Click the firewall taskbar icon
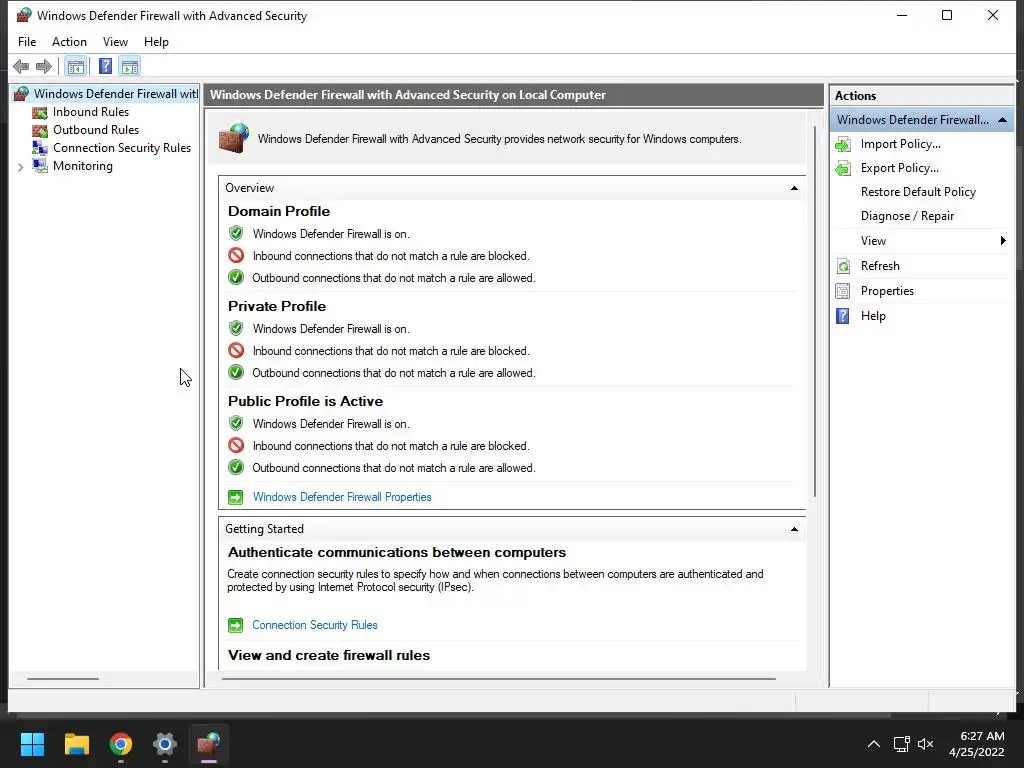The image size is (1024, 768). (209, 744)
